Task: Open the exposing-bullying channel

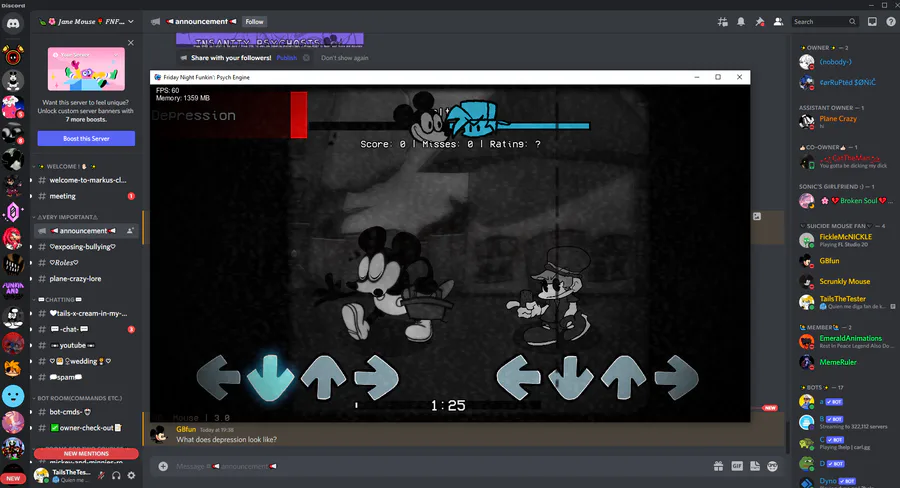Action: (86, 247)
